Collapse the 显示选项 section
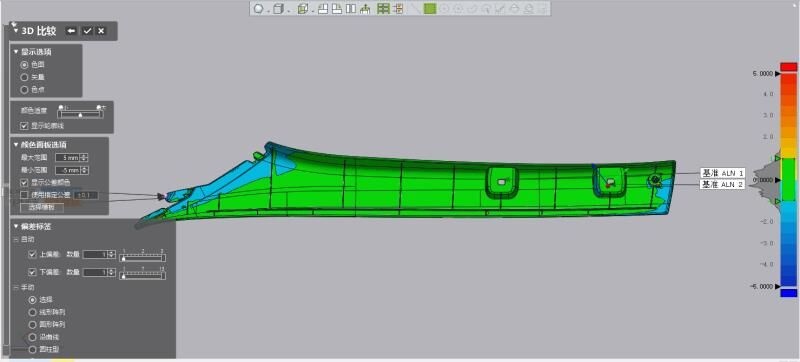The height and width of the screenshot is (362, 800). tap(16, 51)
